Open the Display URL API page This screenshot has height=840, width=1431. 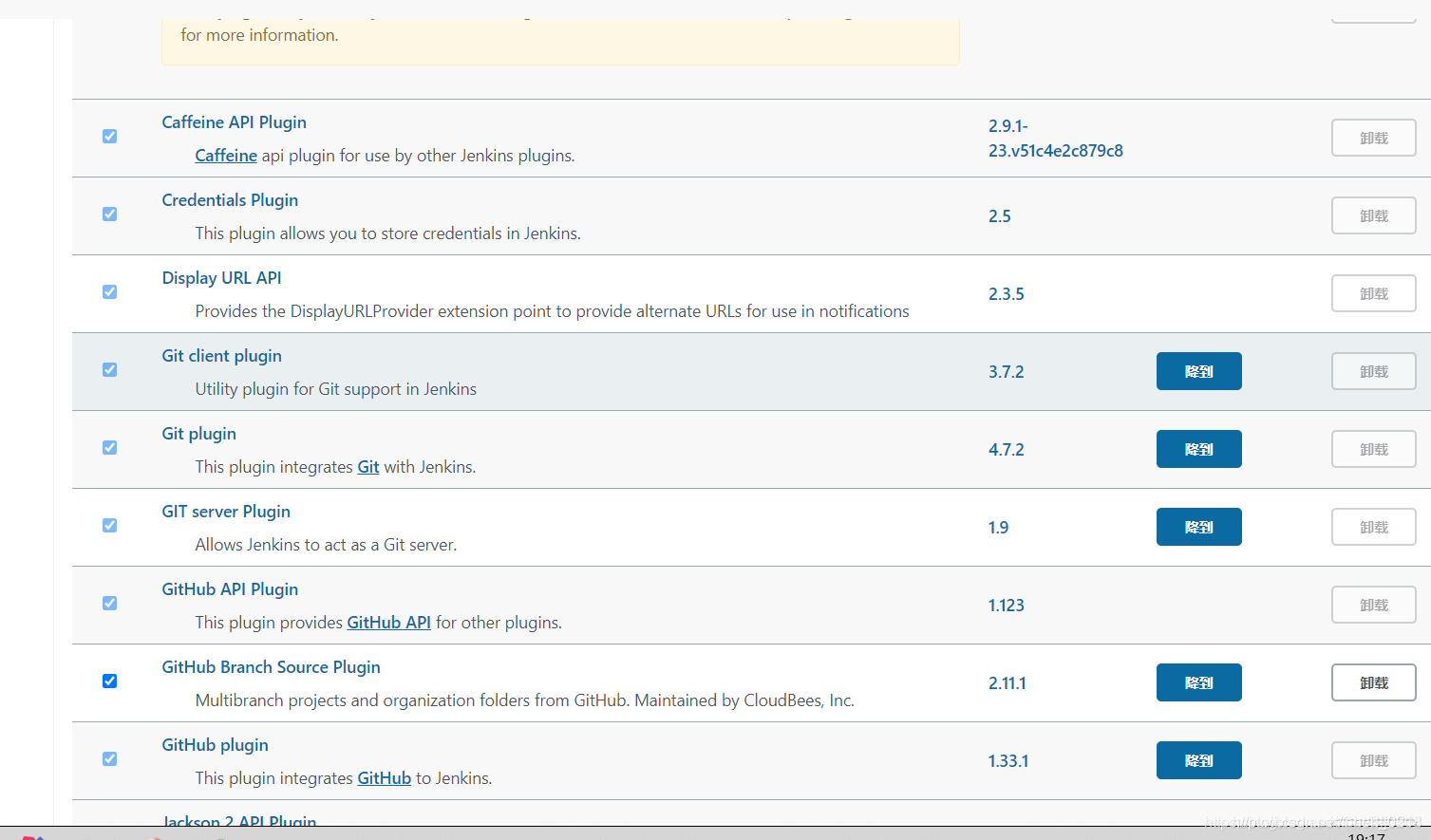click(221, 278)
